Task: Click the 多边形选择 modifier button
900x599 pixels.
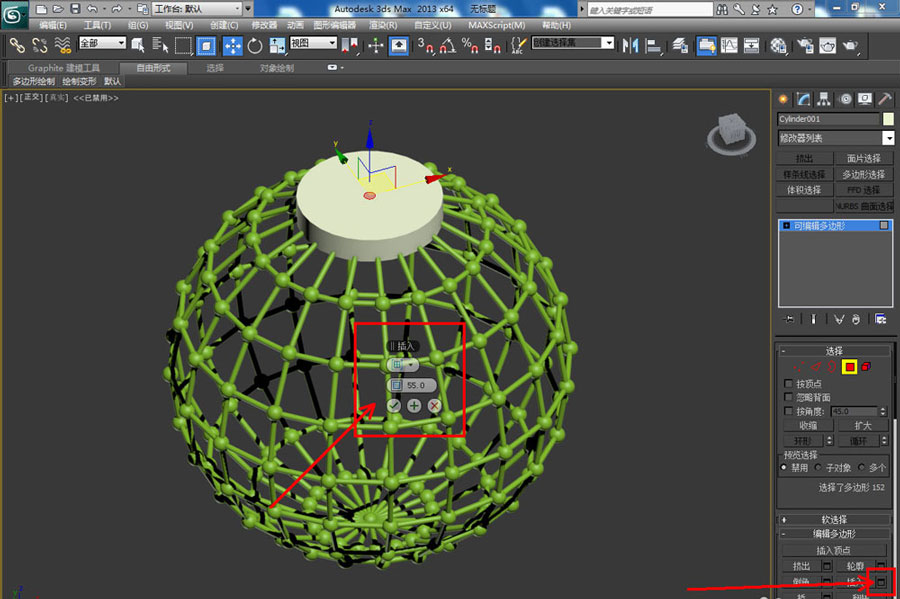Action: pos(864,174)
